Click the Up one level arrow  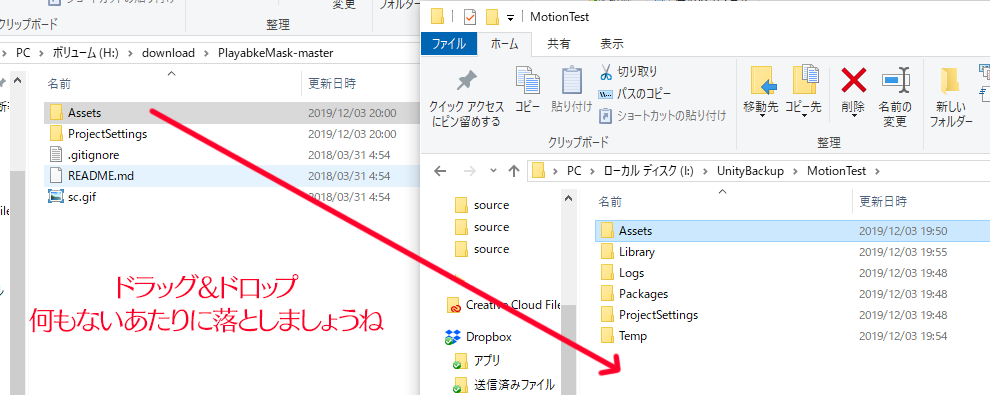pos(514,170)
